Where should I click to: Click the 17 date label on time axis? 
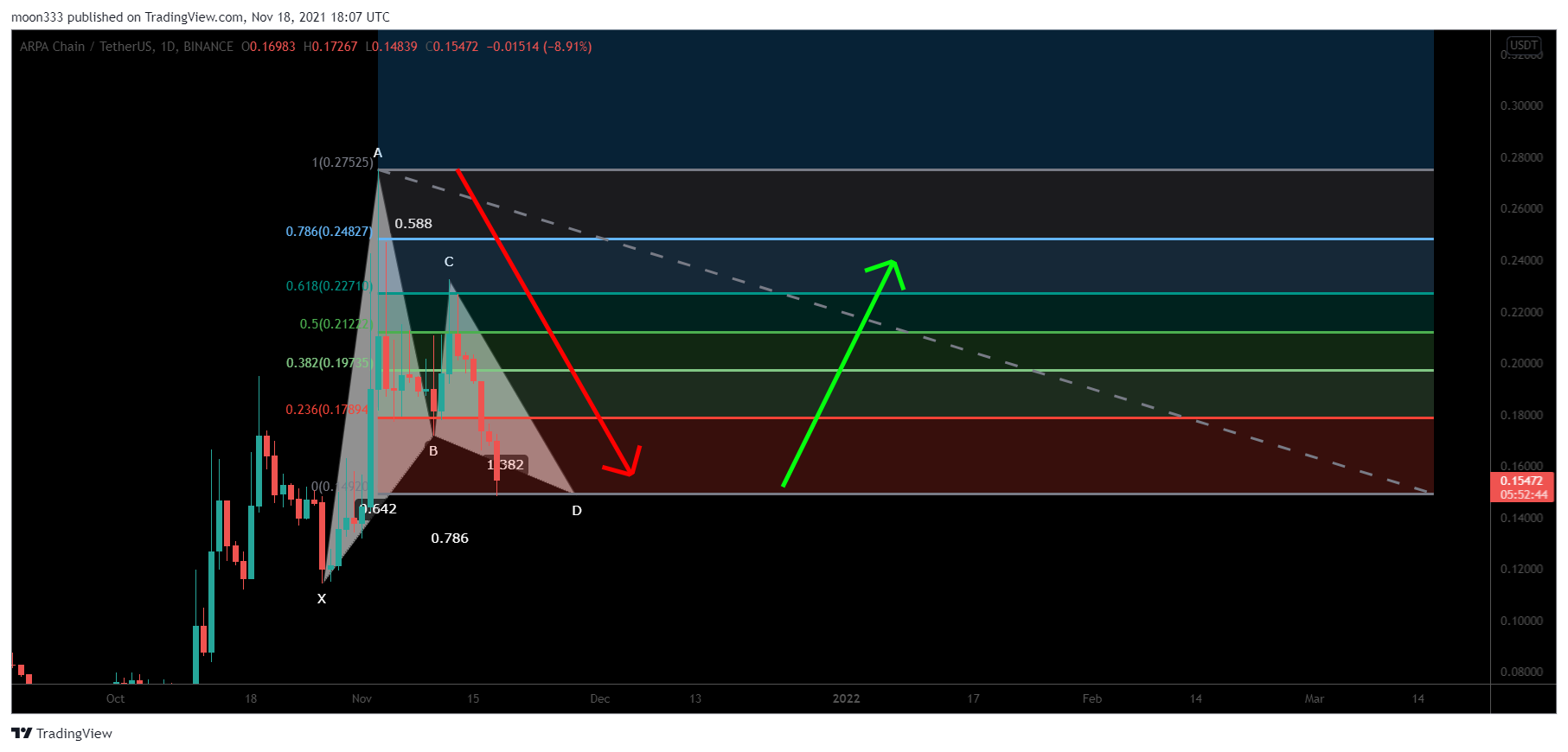(x=973, y=698)
